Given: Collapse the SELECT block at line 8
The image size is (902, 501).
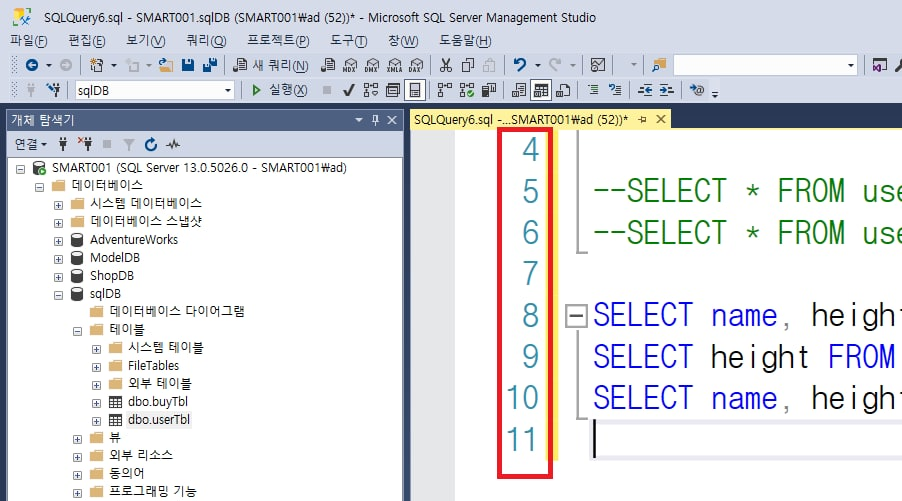Looking at the screenshot, I should click(x=576, y=316).
